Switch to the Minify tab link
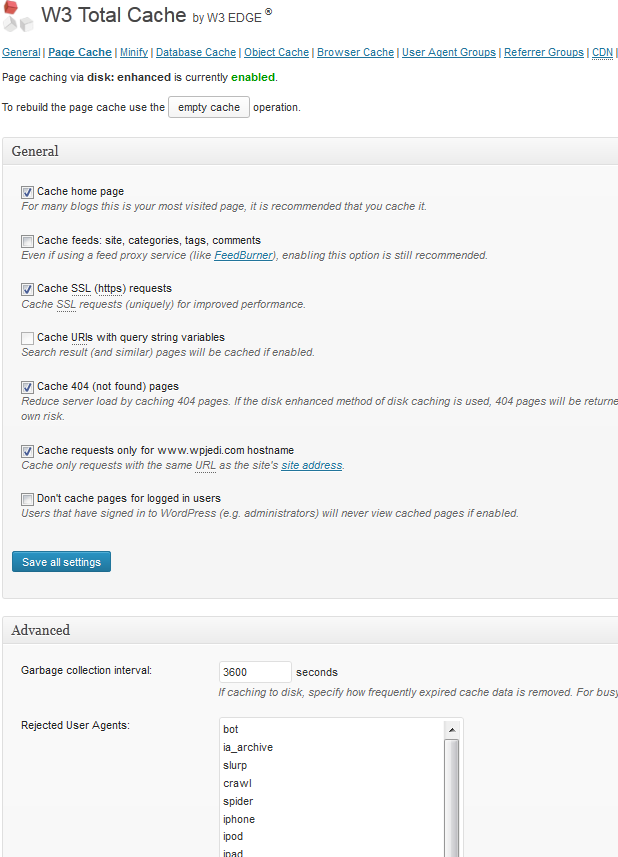This screenshot has height=857, width=618. 134,52
